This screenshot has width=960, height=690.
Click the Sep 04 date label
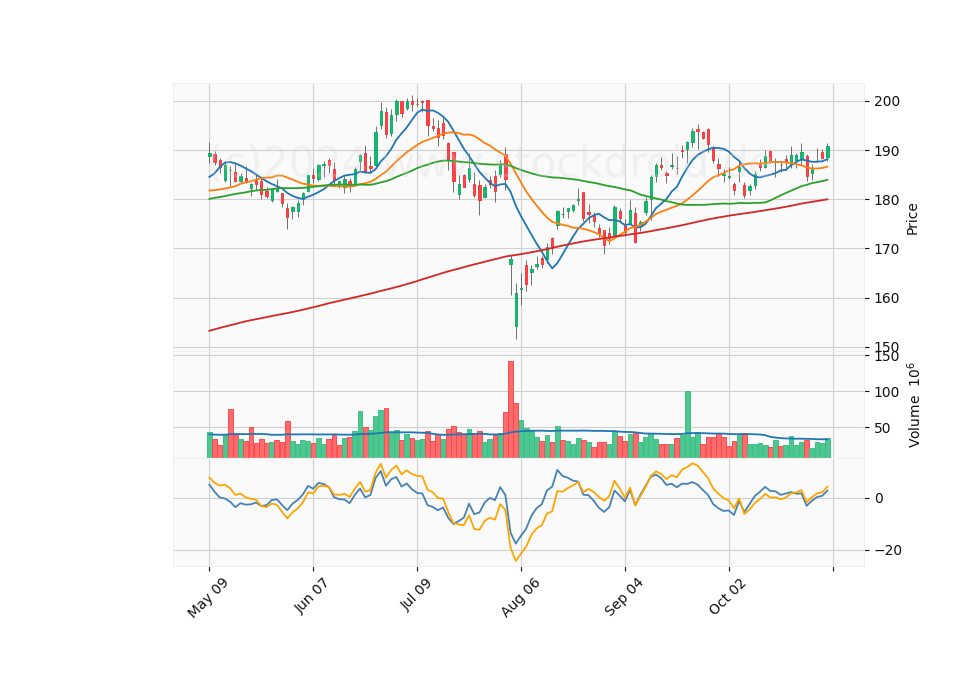tap(624, 597)
